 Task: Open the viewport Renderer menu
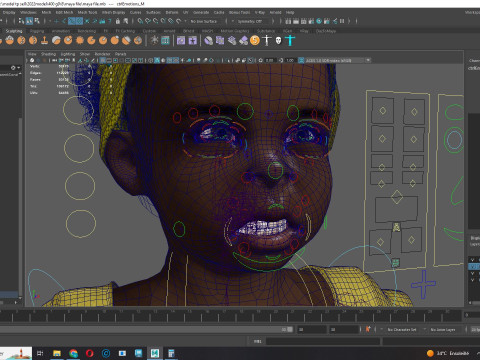pyautogui.click(x=102, y=54)
